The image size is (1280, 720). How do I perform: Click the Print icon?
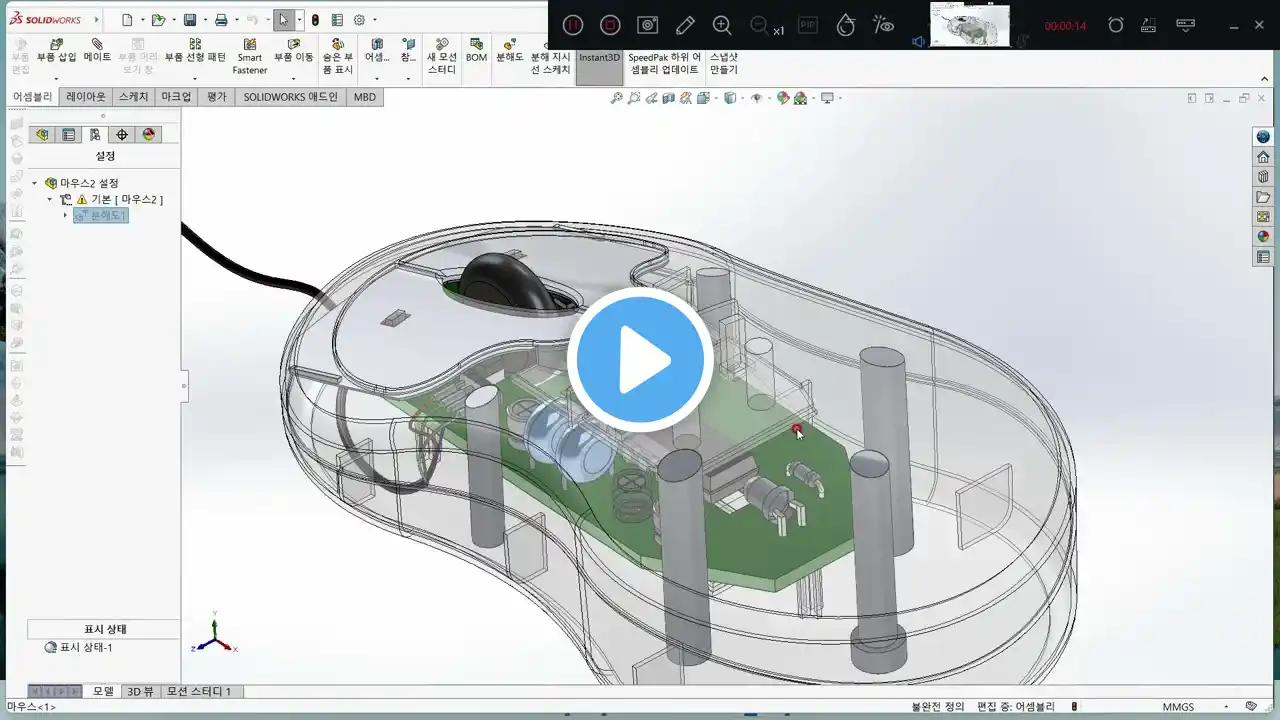click(x=221, y=20)
